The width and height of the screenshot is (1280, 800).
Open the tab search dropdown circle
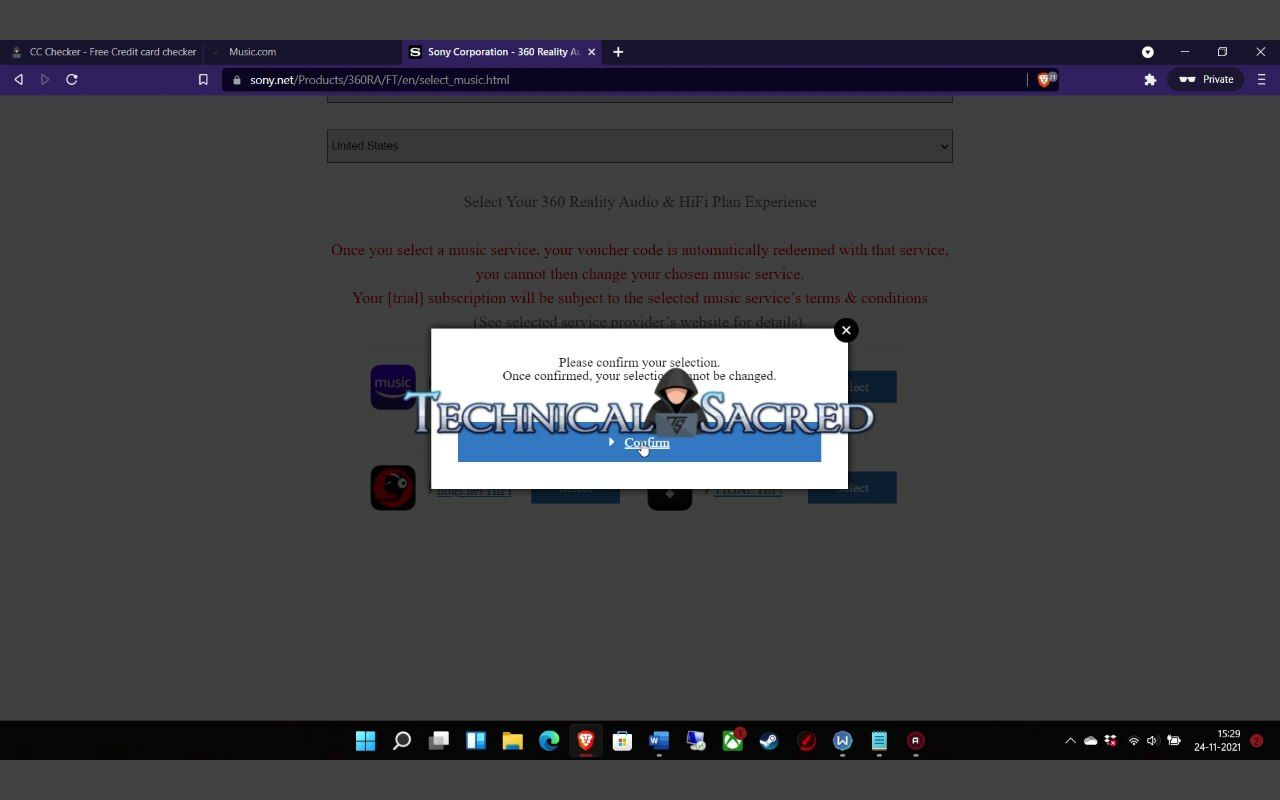(1148, 52)
